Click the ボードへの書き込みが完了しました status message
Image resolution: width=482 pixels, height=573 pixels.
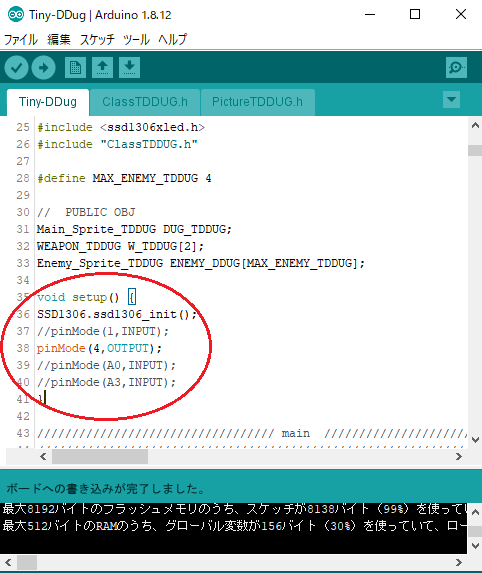(105, 489)
